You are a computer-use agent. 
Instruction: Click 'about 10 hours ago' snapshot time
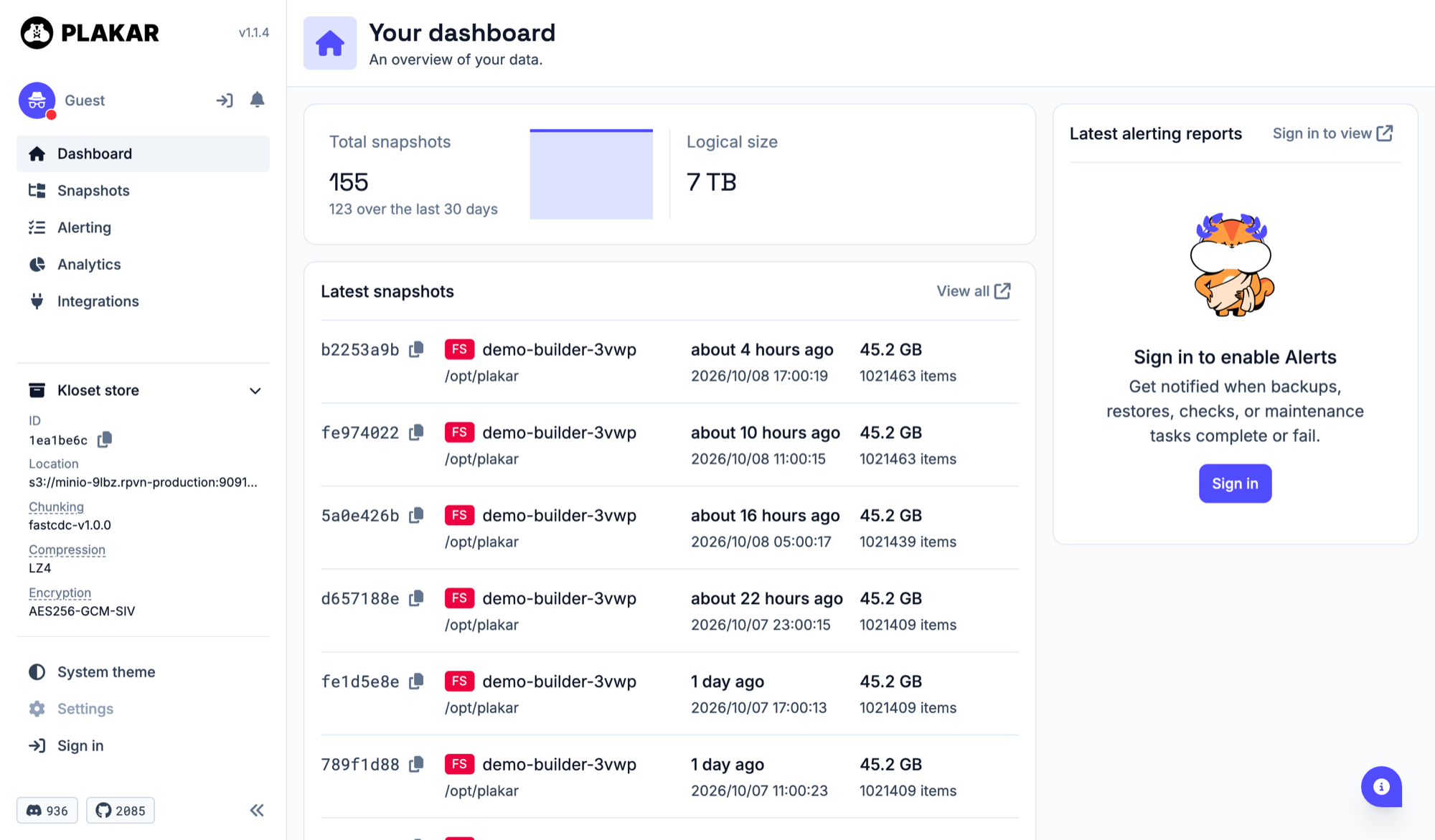pyautogui.click(x=765, y=433)
